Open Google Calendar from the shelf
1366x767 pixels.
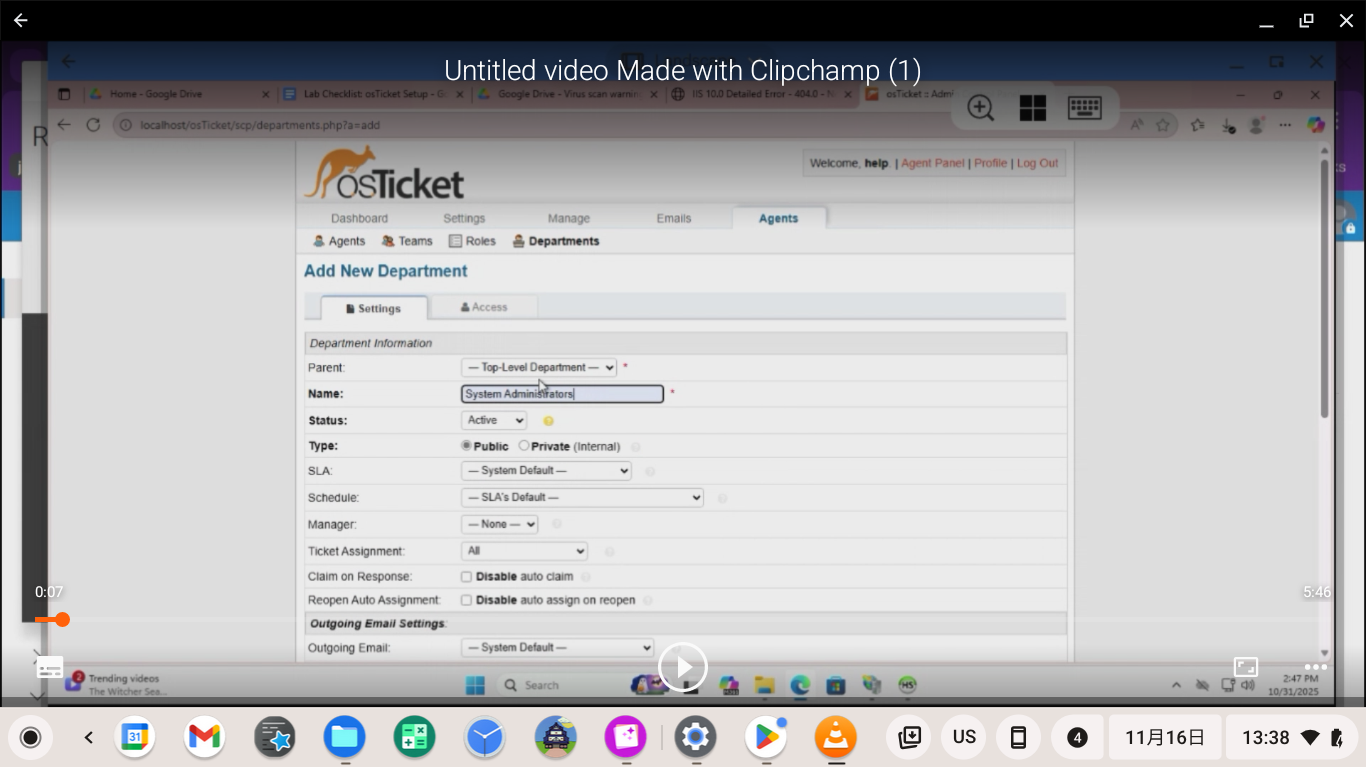pos(135,738)
